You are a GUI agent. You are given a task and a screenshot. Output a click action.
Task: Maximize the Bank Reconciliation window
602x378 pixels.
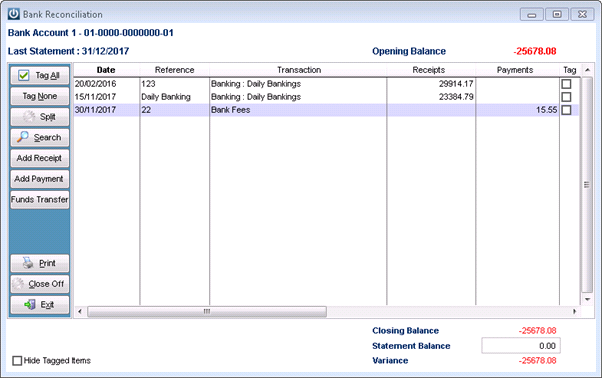tap(557, 15)
